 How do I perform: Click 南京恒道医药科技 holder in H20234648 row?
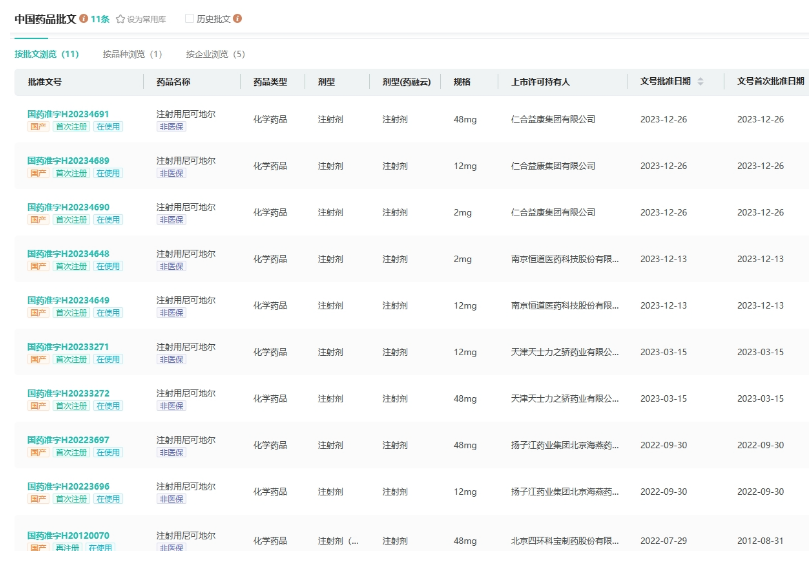(565, 259)
